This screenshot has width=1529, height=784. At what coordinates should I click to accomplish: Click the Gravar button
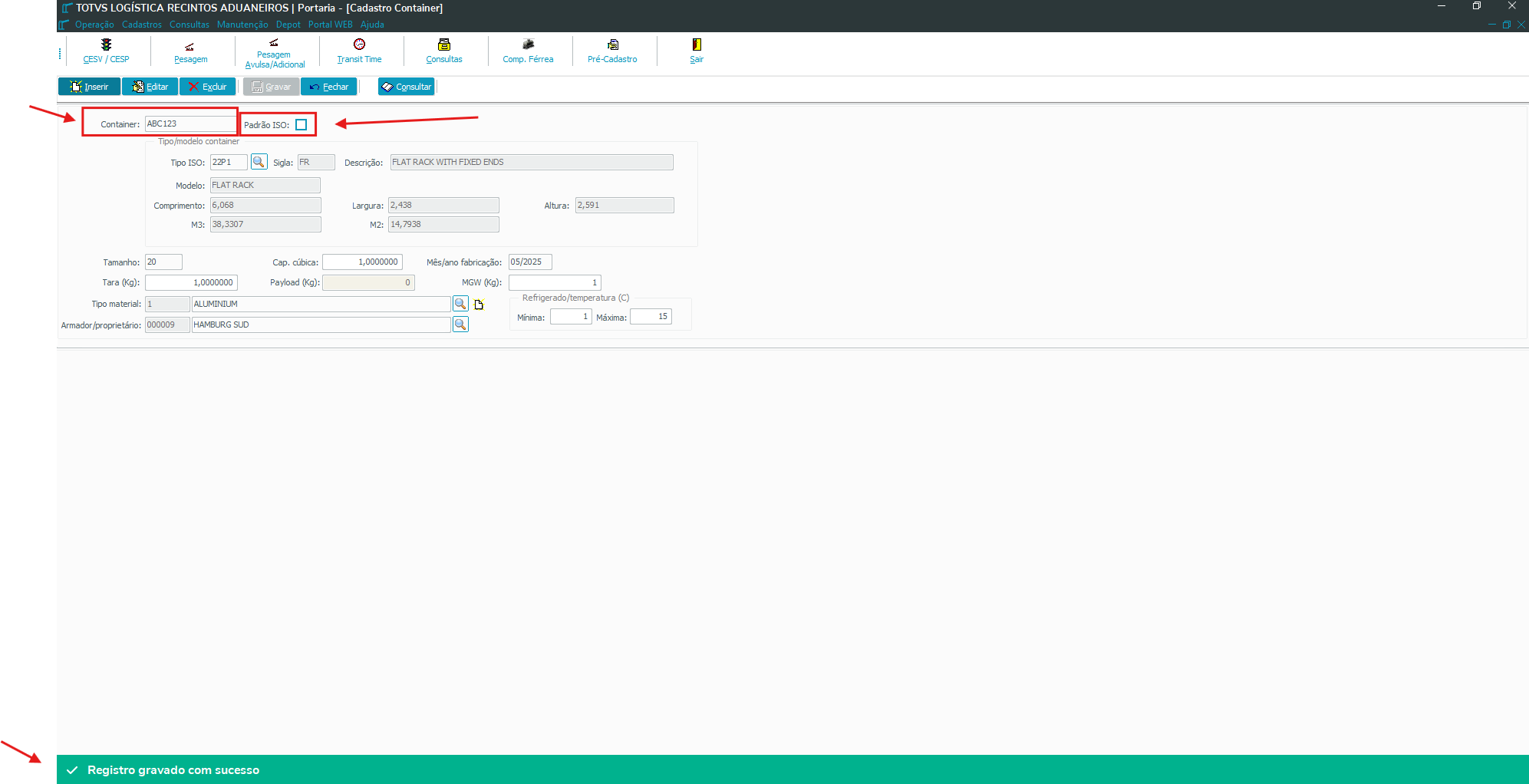click(272, 87)
